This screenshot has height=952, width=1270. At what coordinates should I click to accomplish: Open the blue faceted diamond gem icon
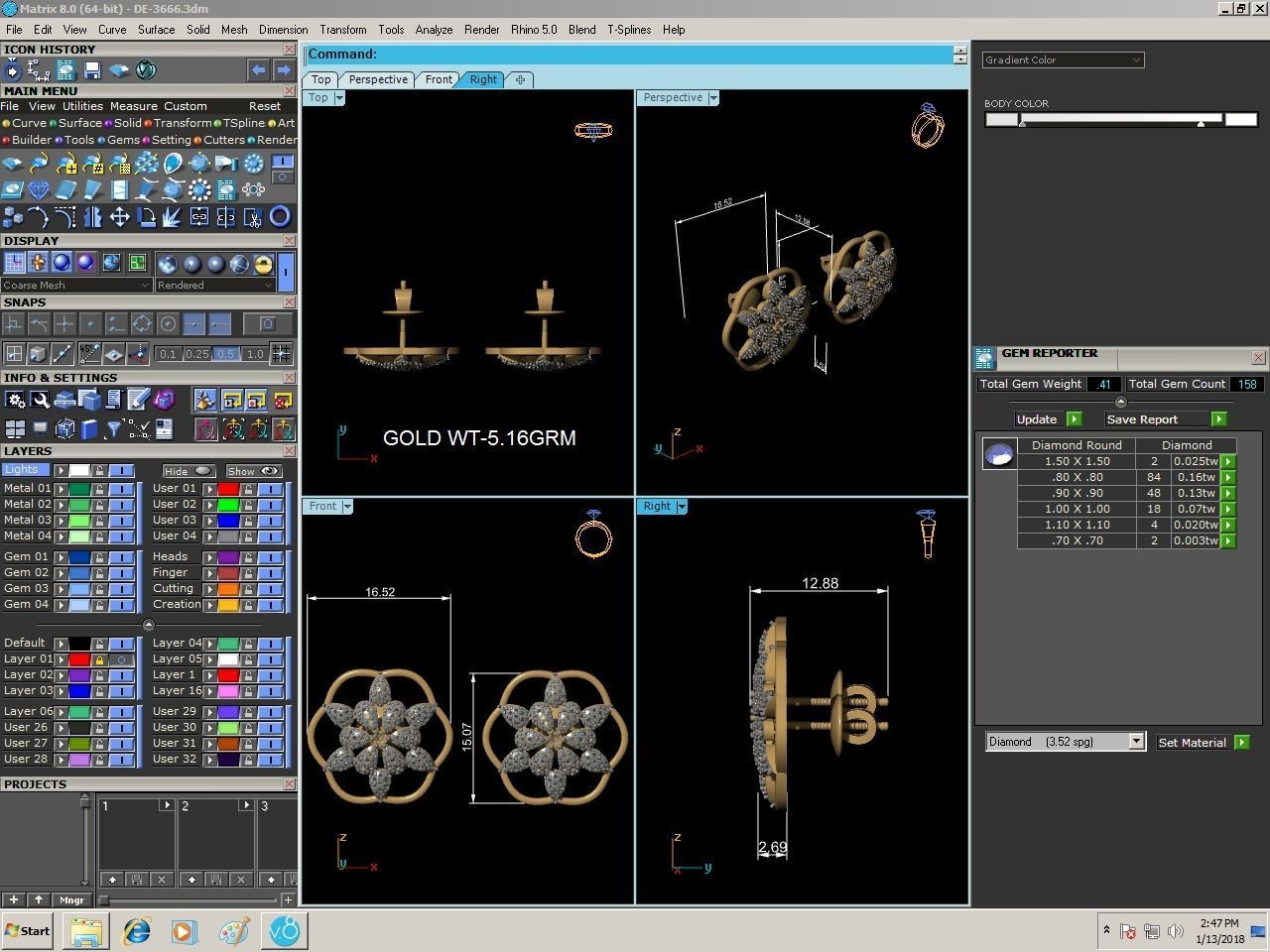pos(39,189)
